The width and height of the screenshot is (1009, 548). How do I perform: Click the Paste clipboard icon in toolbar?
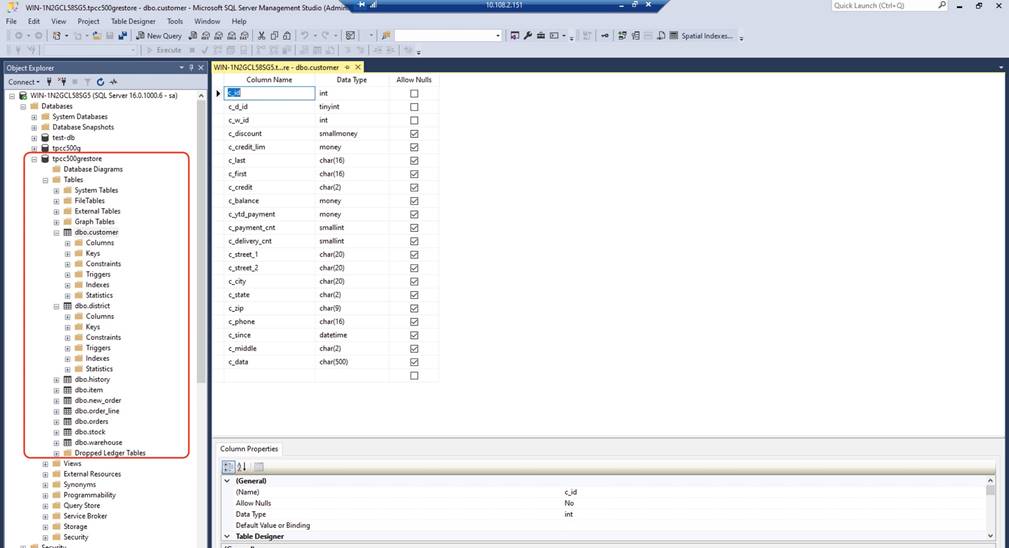click(287, 36)
